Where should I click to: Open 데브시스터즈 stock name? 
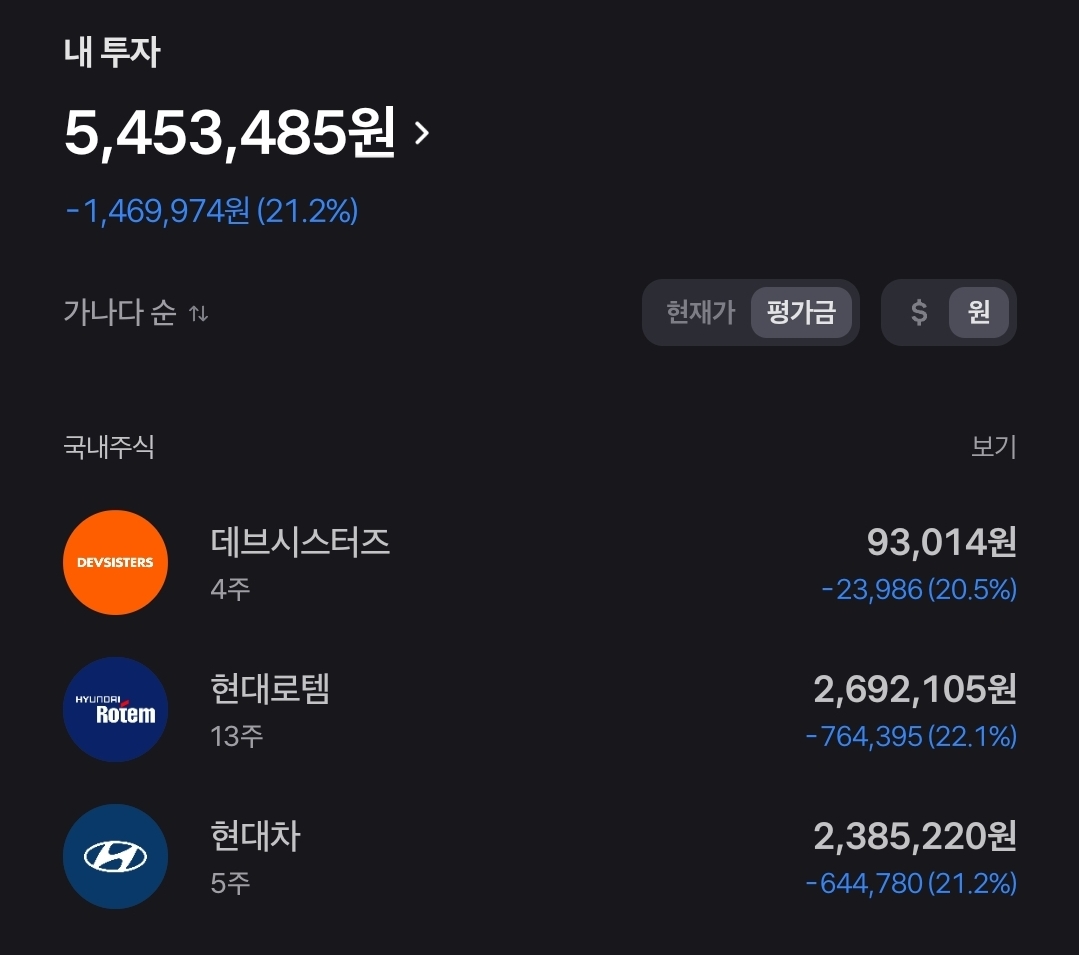300,542
